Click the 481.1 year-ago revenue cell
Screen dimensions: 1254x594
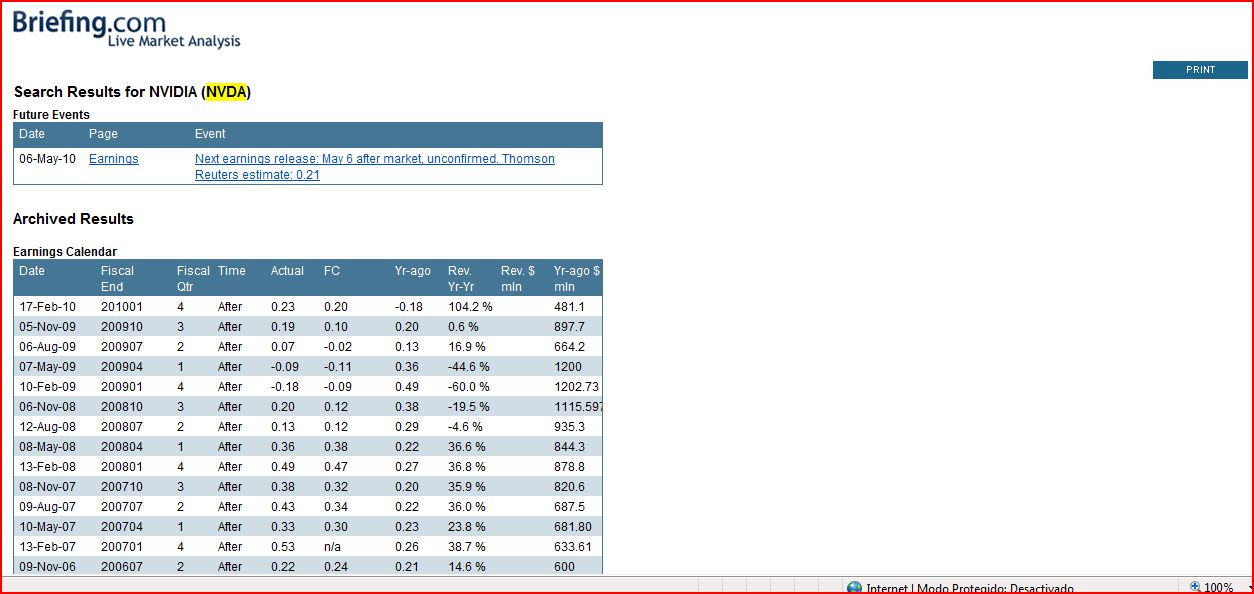pos(569,307)
